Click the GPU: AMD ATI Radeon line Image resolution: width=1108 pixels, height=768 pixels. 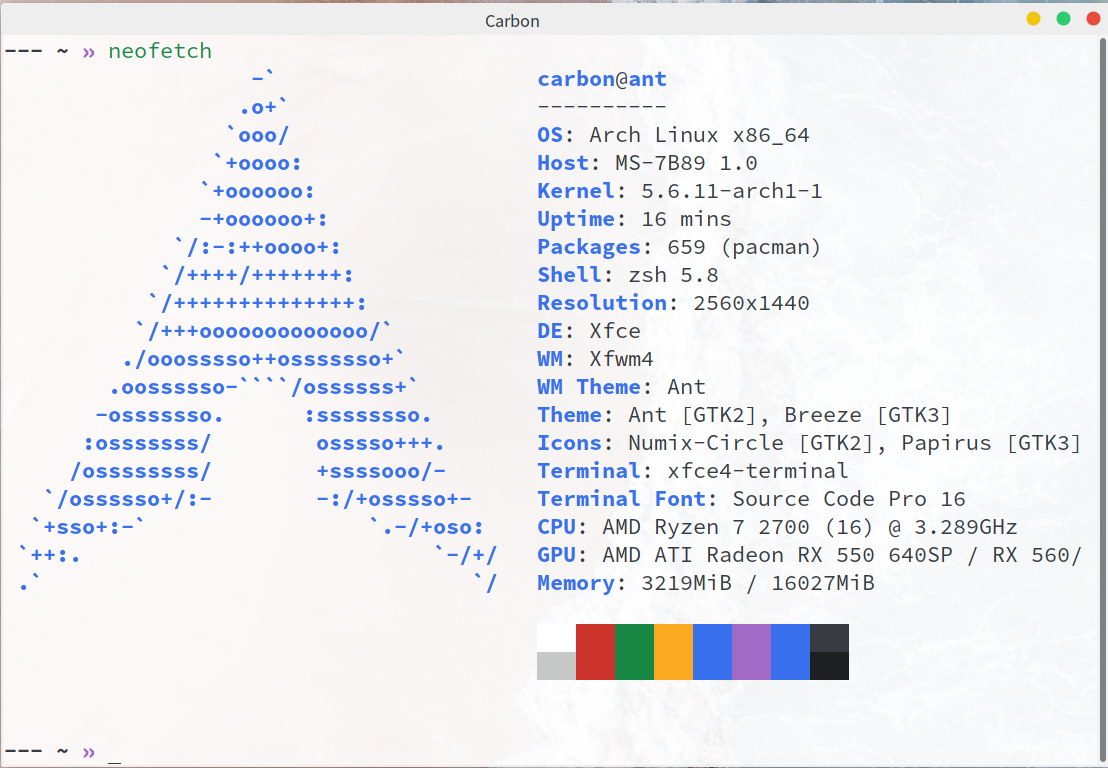pos(810,555)
